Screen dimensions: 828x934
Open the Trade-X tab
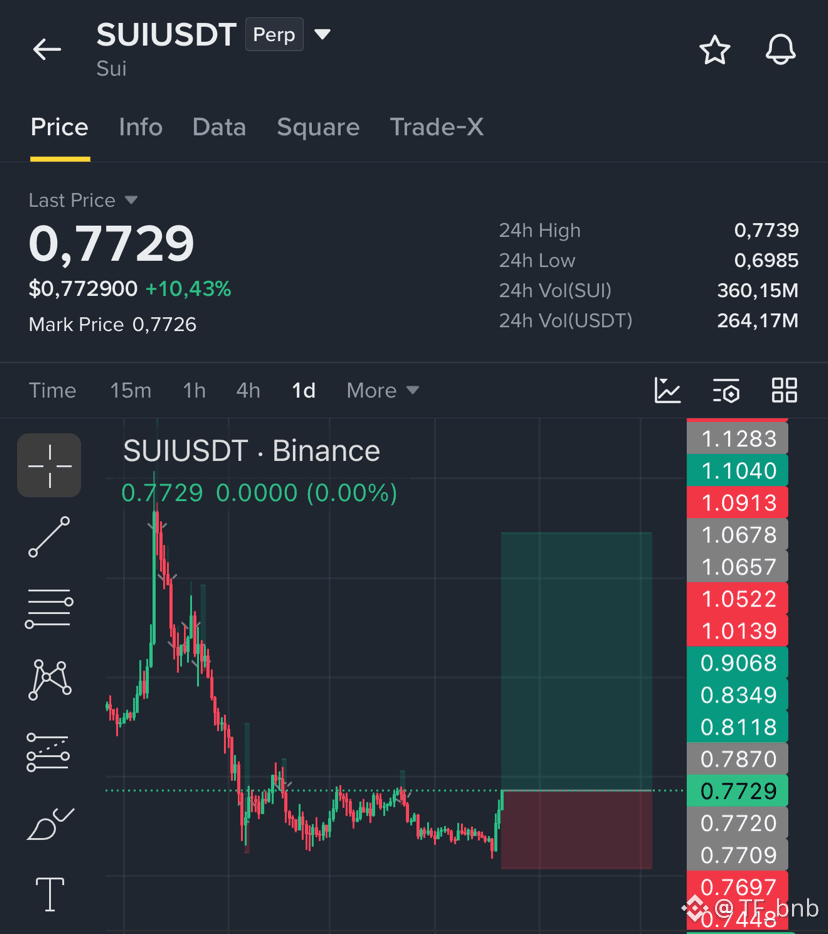[437, 127]
